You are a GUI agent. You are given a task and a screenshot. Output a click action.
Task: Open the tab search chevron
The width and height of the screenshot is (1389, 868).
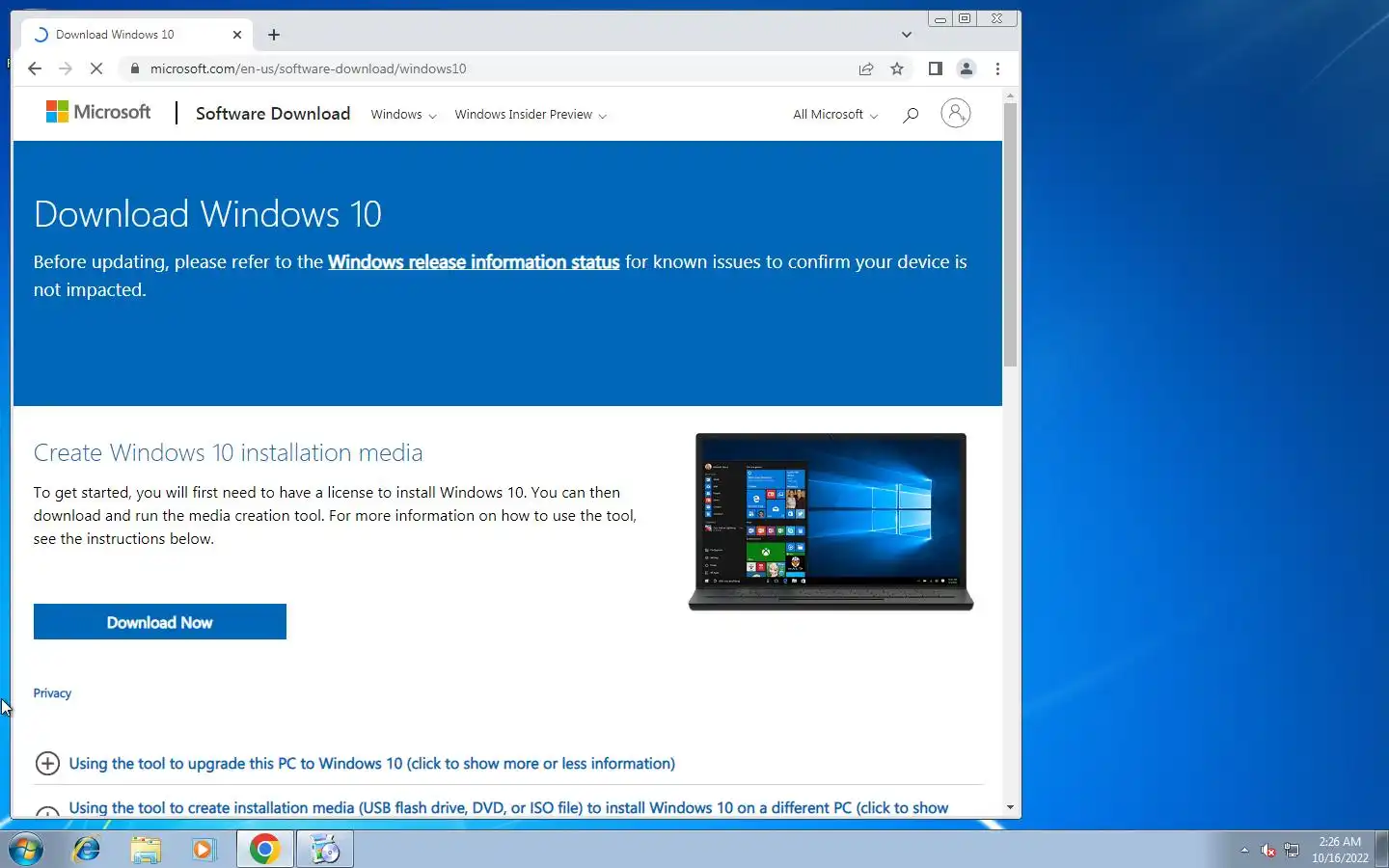tap(906, 35)
